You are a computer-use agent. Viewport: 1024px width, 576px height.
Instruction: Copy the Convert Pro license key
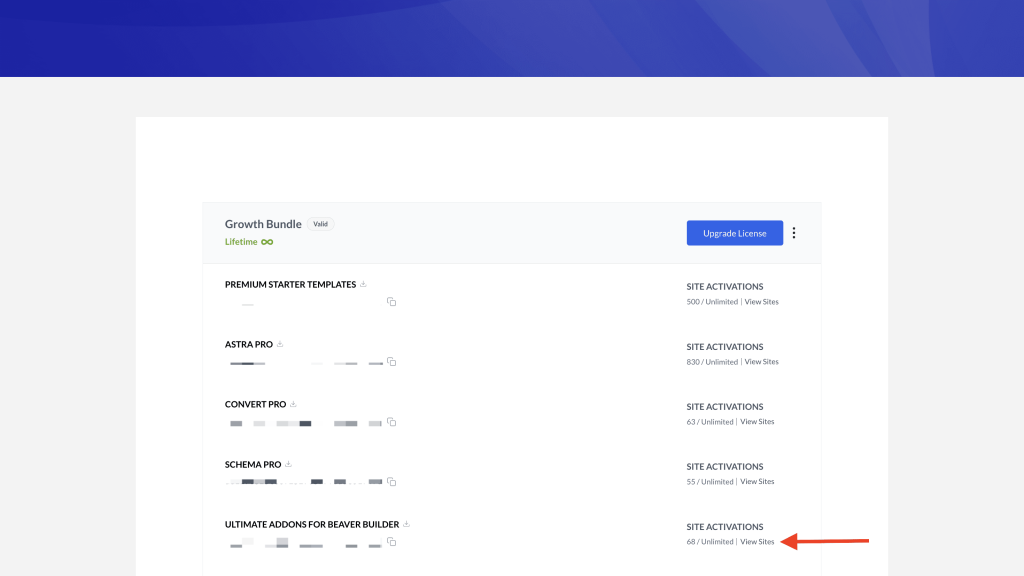click(392, 422)
